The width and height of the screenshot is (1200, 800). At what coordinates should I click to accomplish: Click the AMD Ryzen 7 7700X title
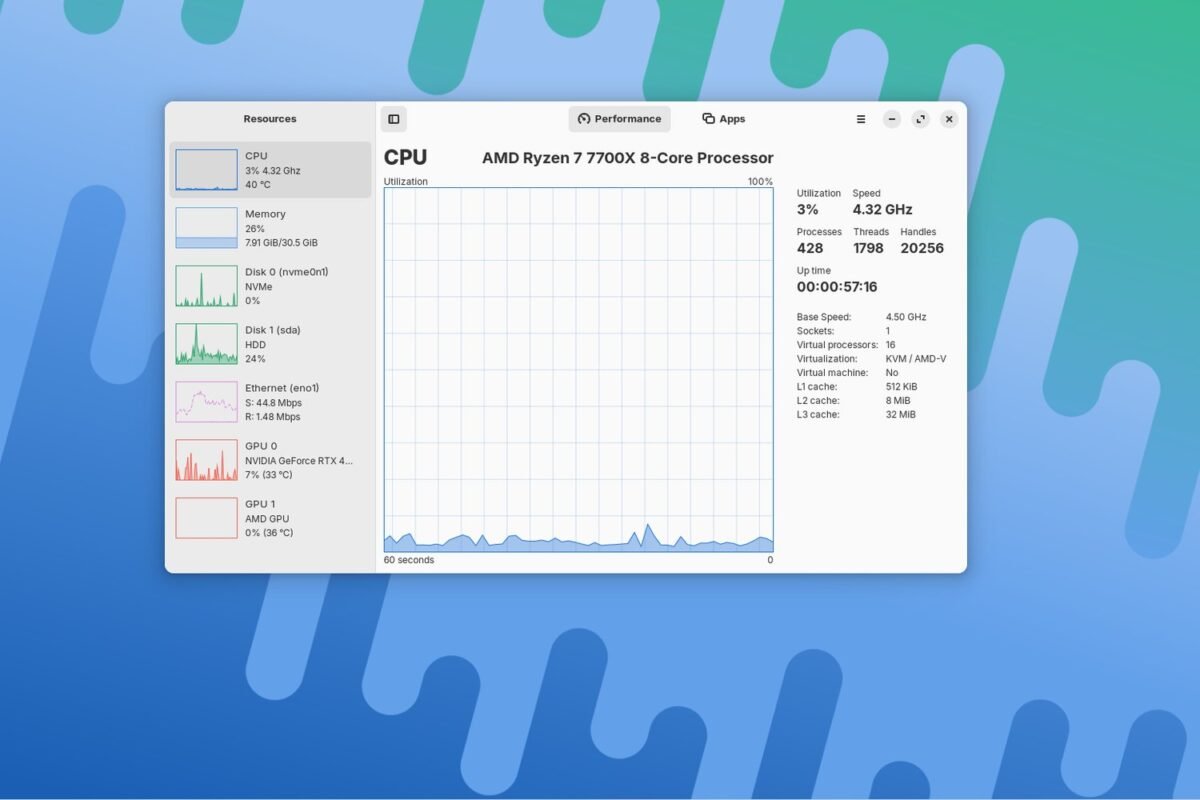coord(628,158)
